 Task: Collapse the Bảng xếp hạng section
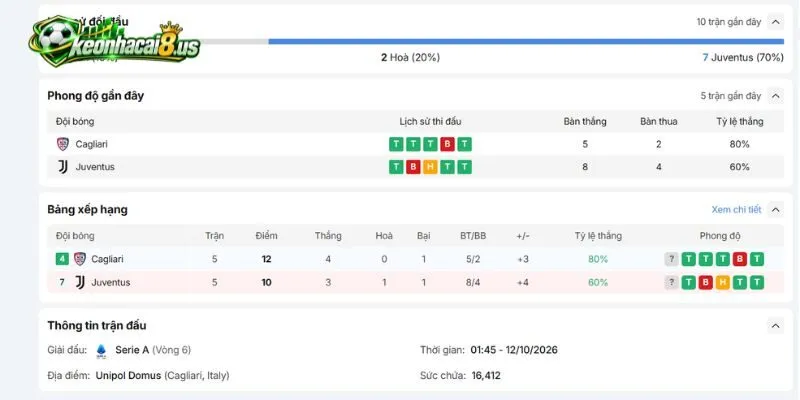pos(776,210)
